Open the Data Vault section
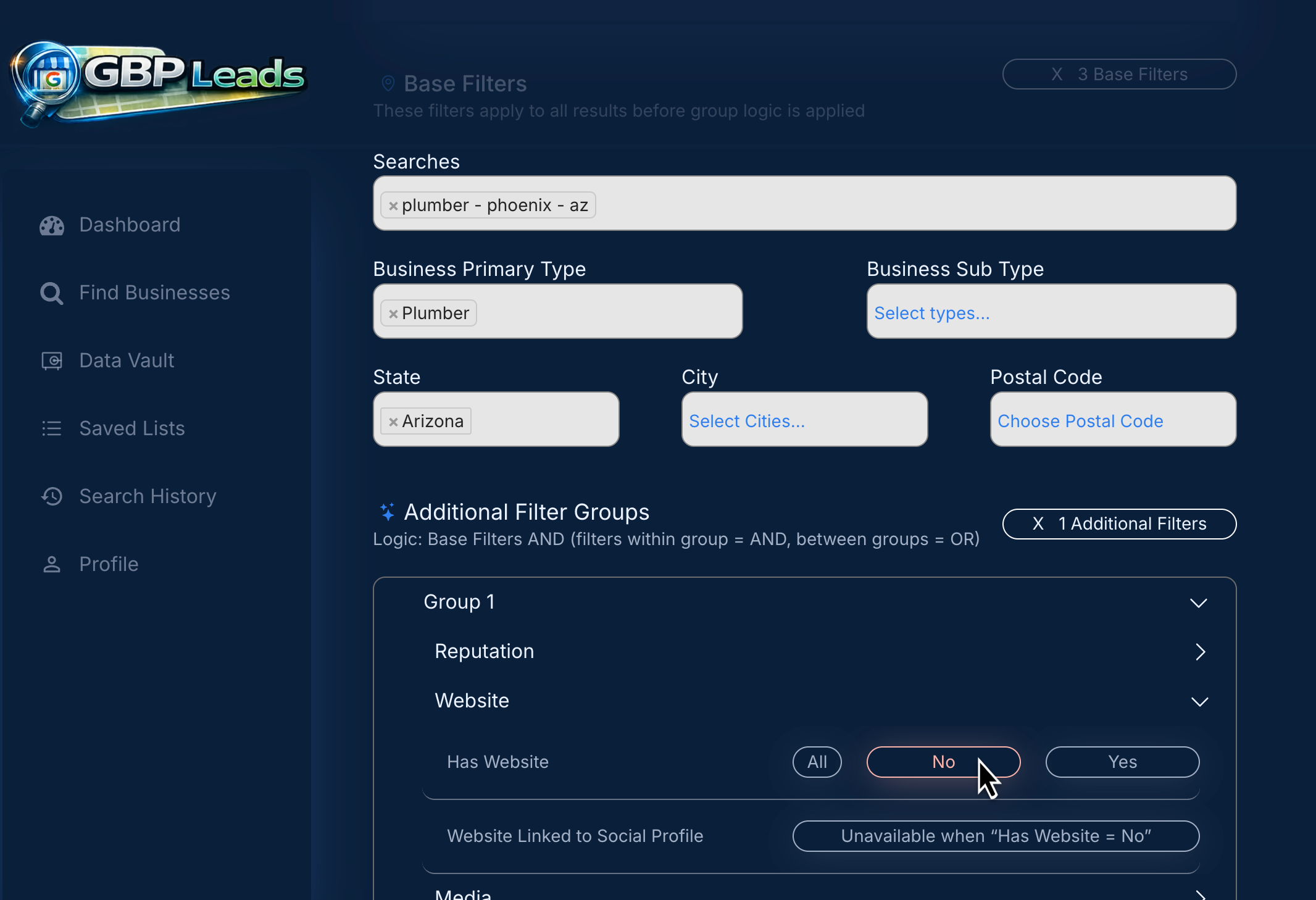 tap(127, 360)
